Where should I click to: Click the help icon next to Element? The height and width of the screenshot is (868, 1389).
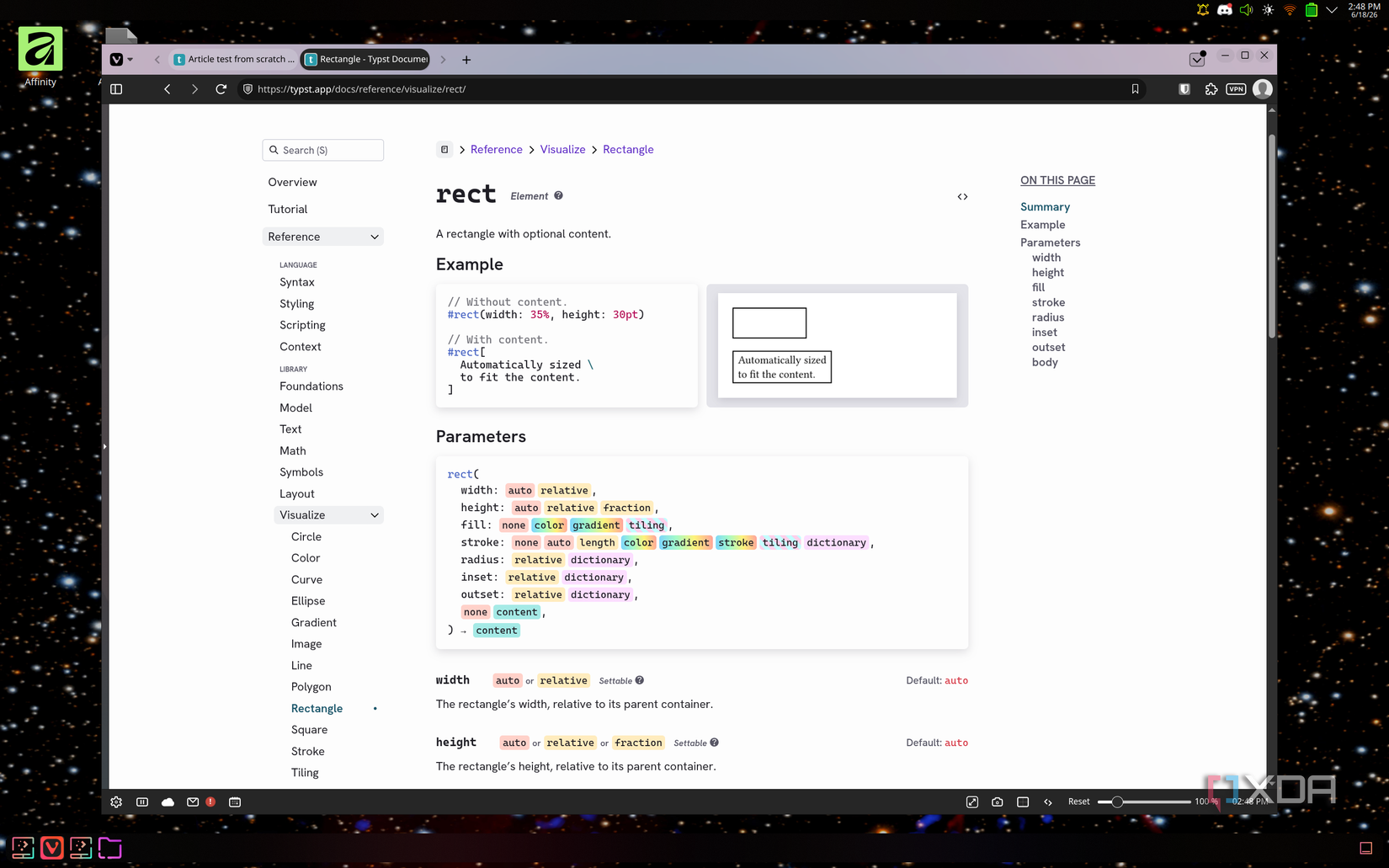coord(558,195)
